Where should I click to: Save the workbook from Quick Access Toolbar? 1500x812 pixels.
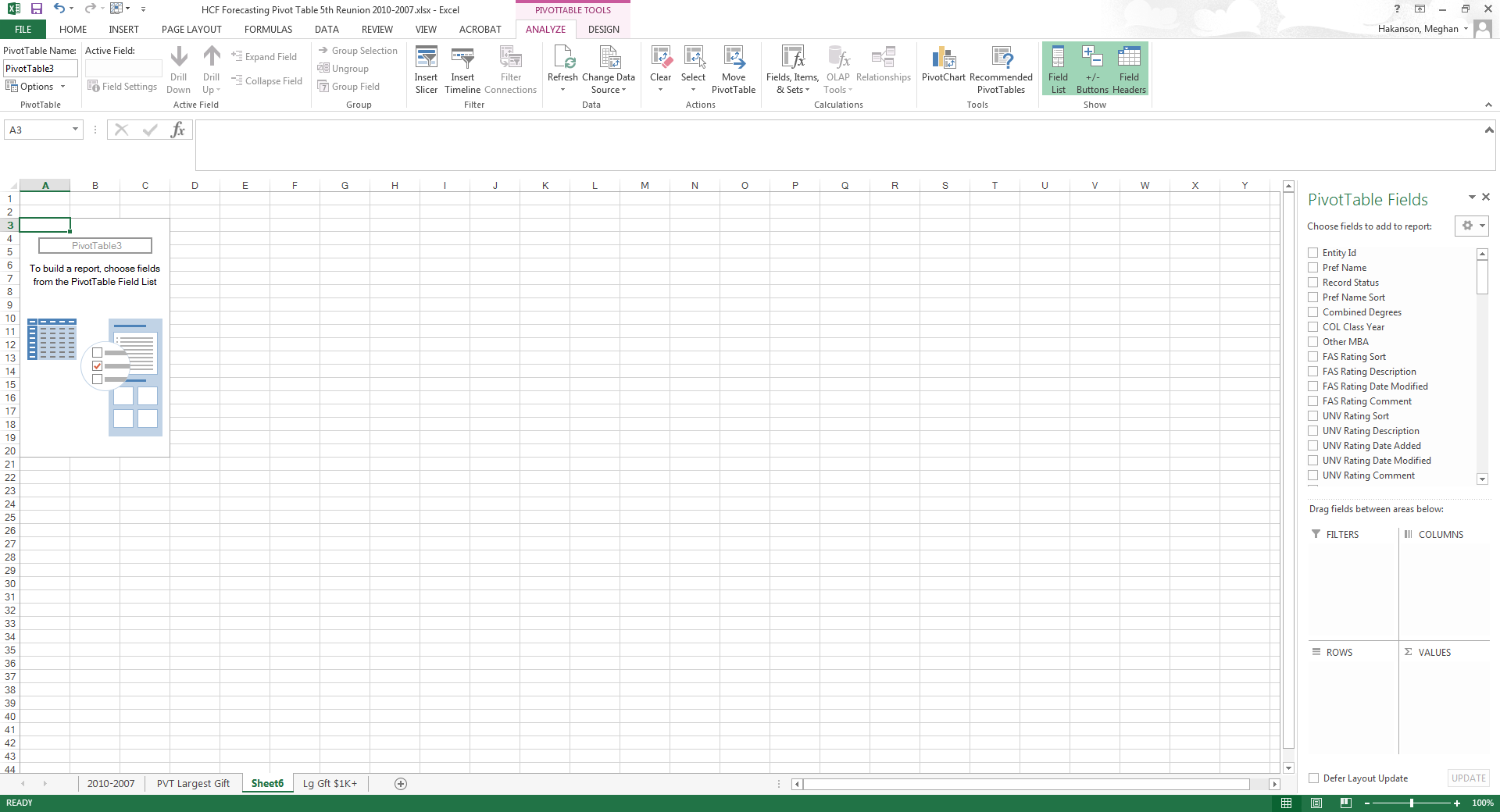point(36,9)
